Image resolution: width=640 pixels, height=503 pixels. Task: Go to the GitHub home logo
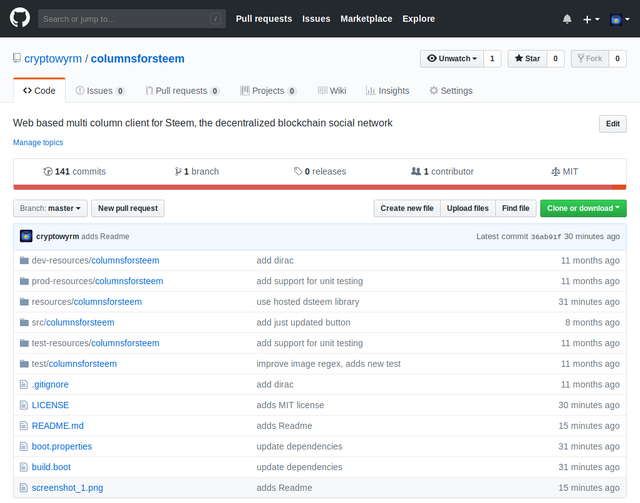20,18
